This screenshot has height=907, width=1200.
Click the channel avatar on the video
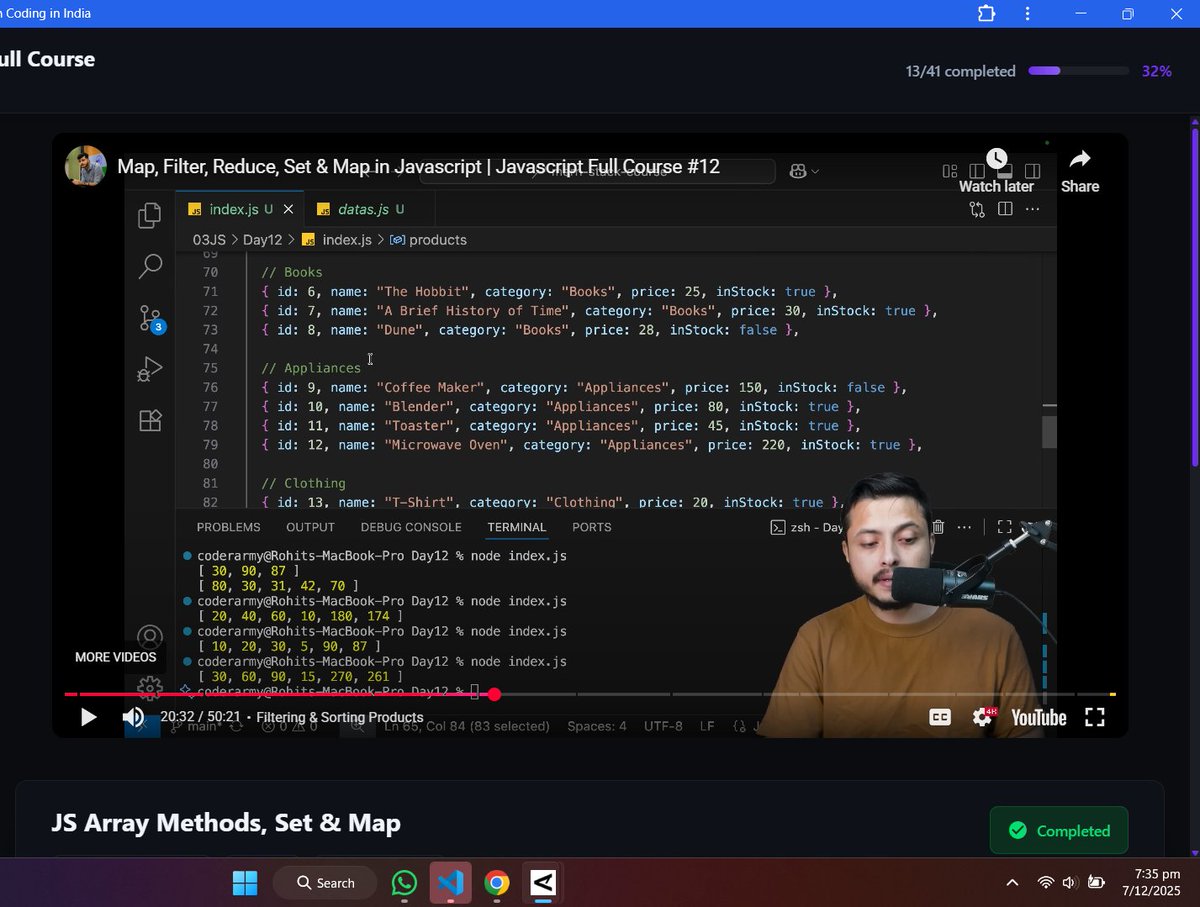(86, 166)
